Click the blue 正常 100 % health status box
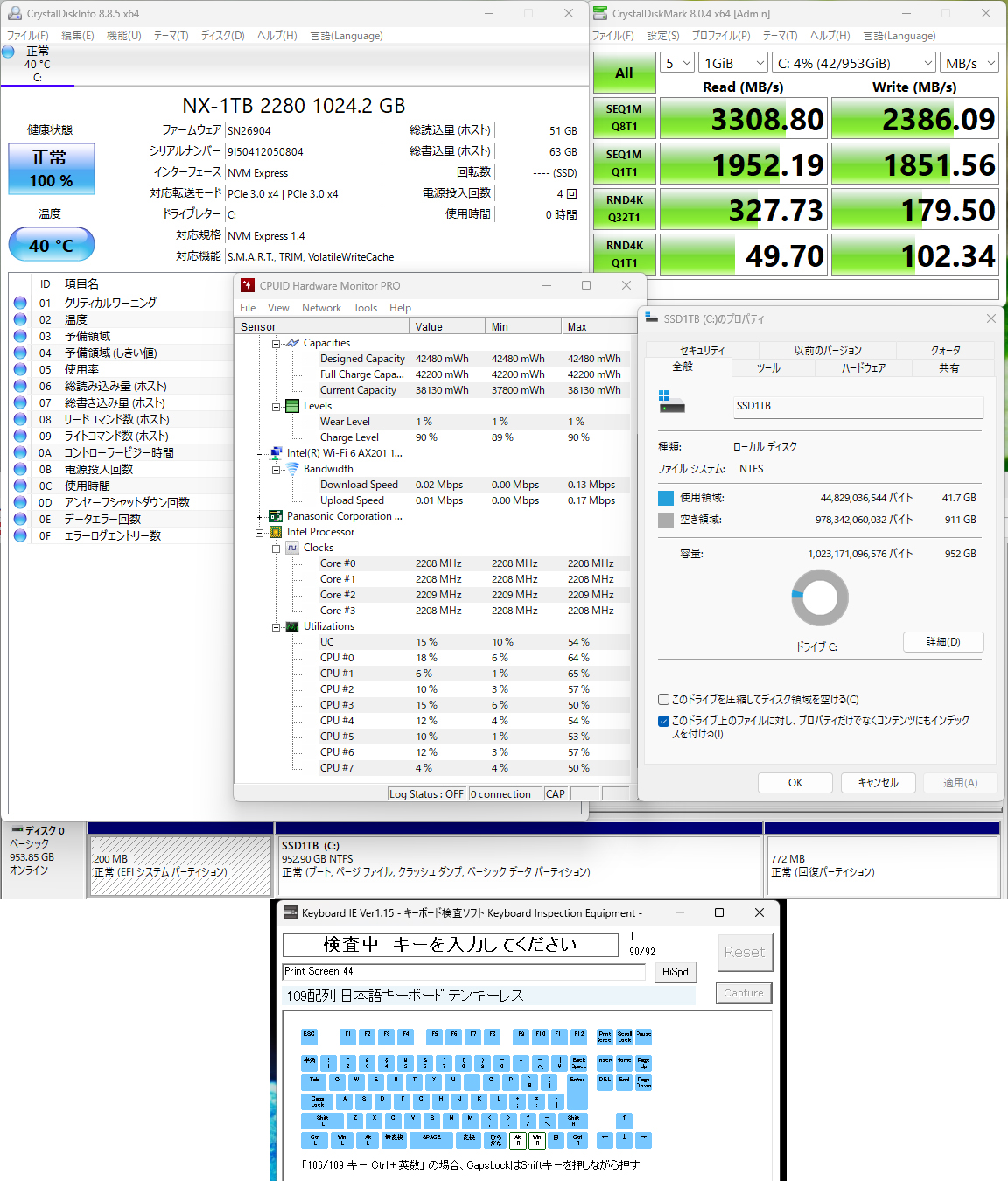This screenshot has height=1181, width=1008. (52, 169)
